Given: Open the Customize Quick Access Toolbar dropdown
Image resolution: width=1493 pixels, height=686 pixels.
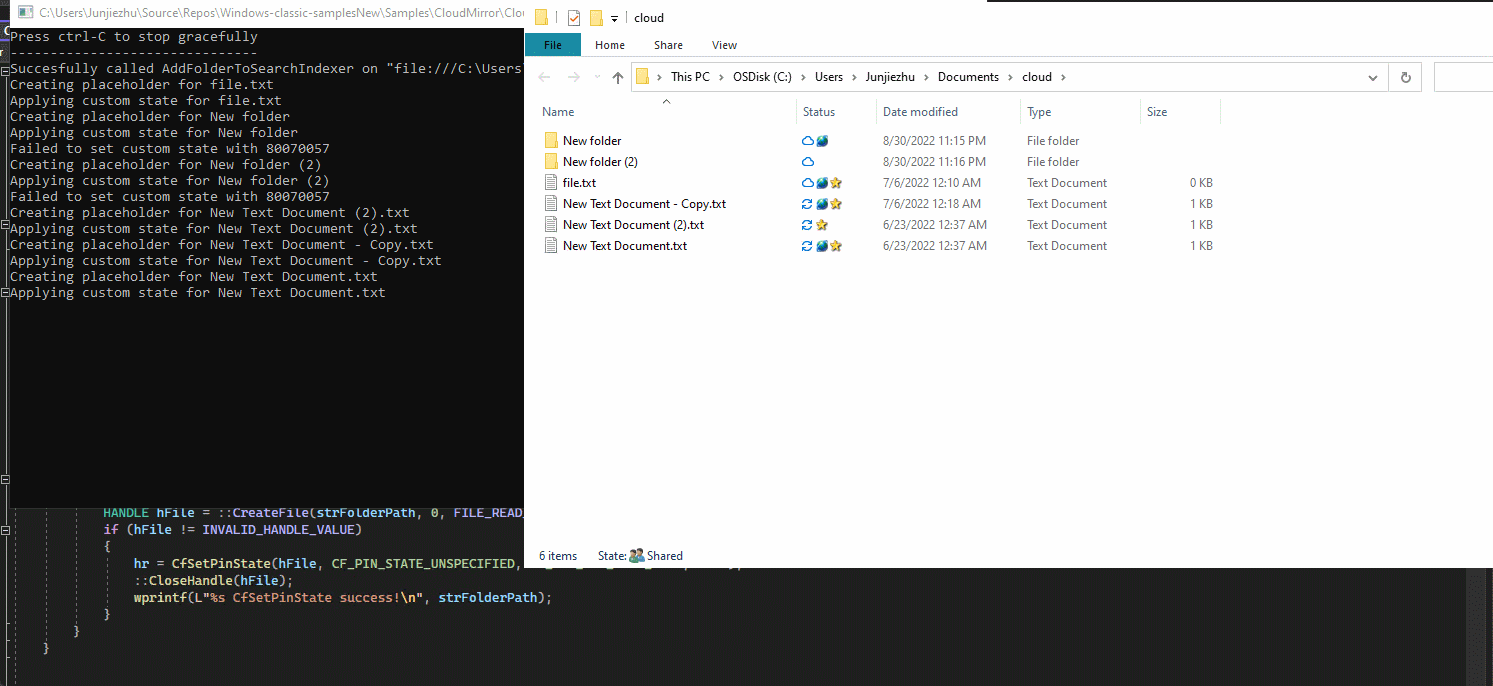Looking at the screenshot, I should (x=615, y=17).
